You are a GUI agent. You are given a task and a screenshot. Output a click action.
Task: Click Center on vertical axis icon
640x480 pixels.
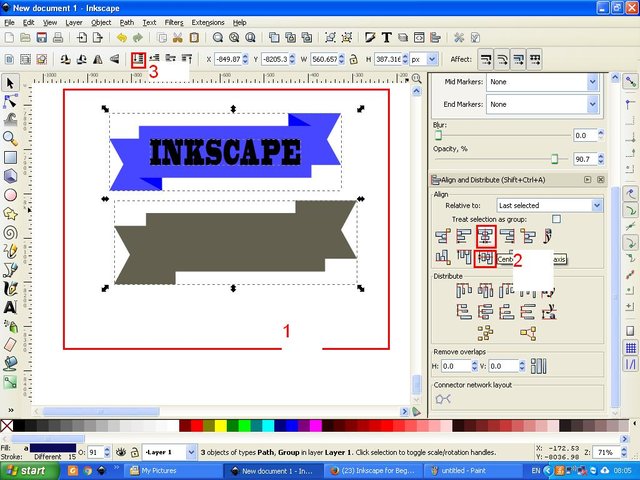coord(486,236)
